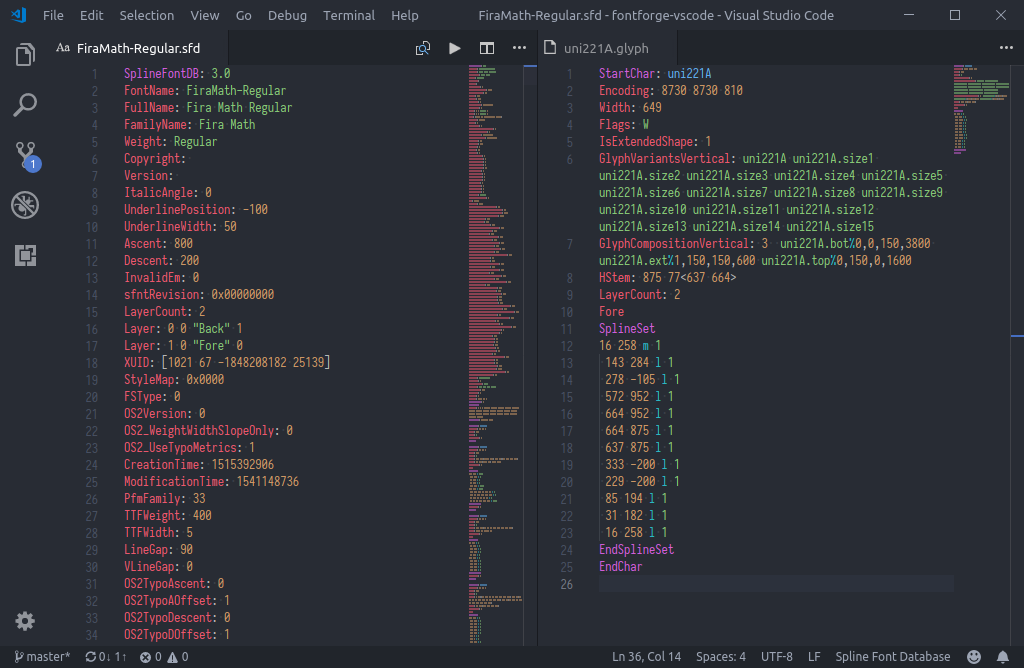Click the 'FontName: FiraMath-Regular' line
This screenshot has height=668, width=1024.
(205, 91)
